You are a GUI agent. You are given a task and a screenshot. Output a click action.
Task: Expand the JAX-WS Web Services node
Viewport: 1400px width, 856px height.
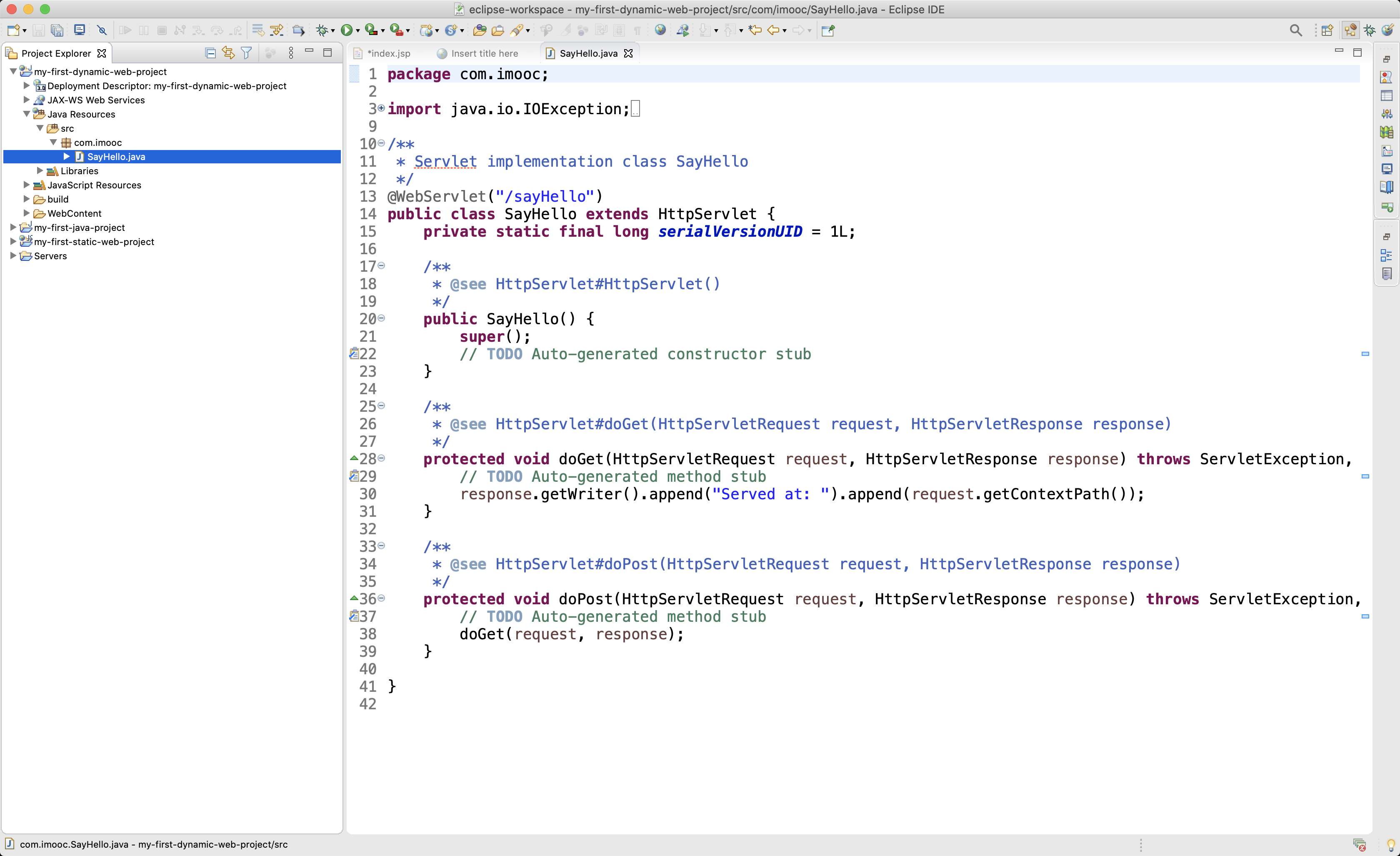pos(26,100)
